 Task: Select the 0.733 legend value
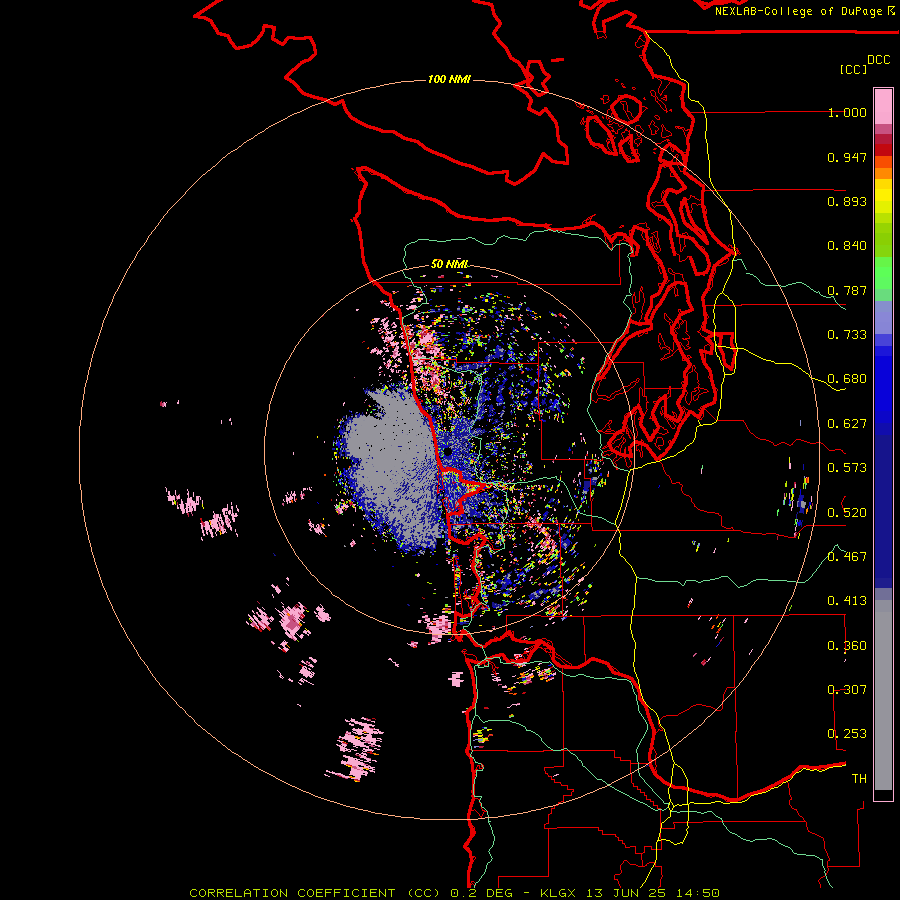tap(847, 335)
